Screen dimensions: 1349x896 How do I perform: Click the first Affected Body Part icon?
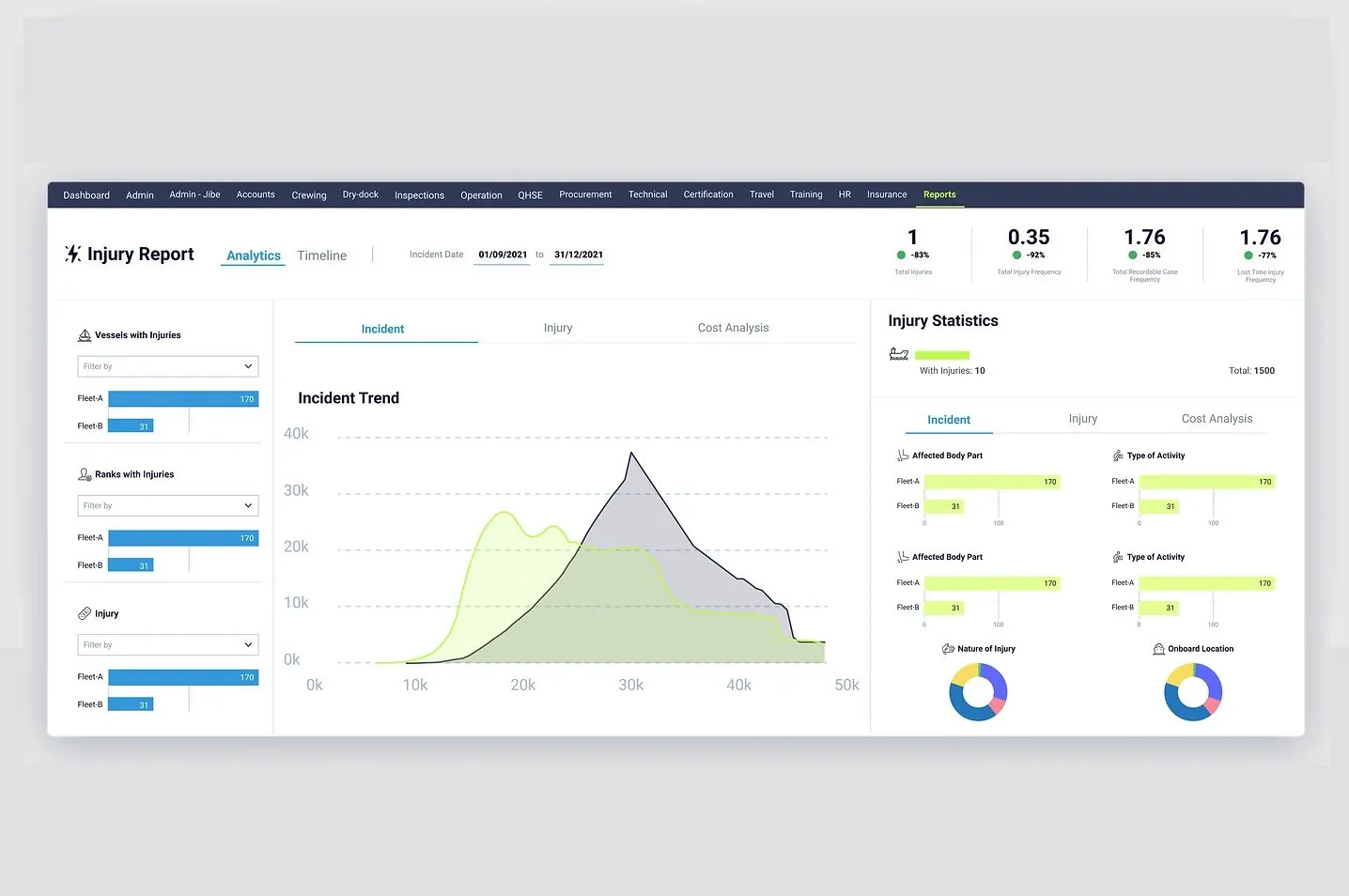pos(903,456)
